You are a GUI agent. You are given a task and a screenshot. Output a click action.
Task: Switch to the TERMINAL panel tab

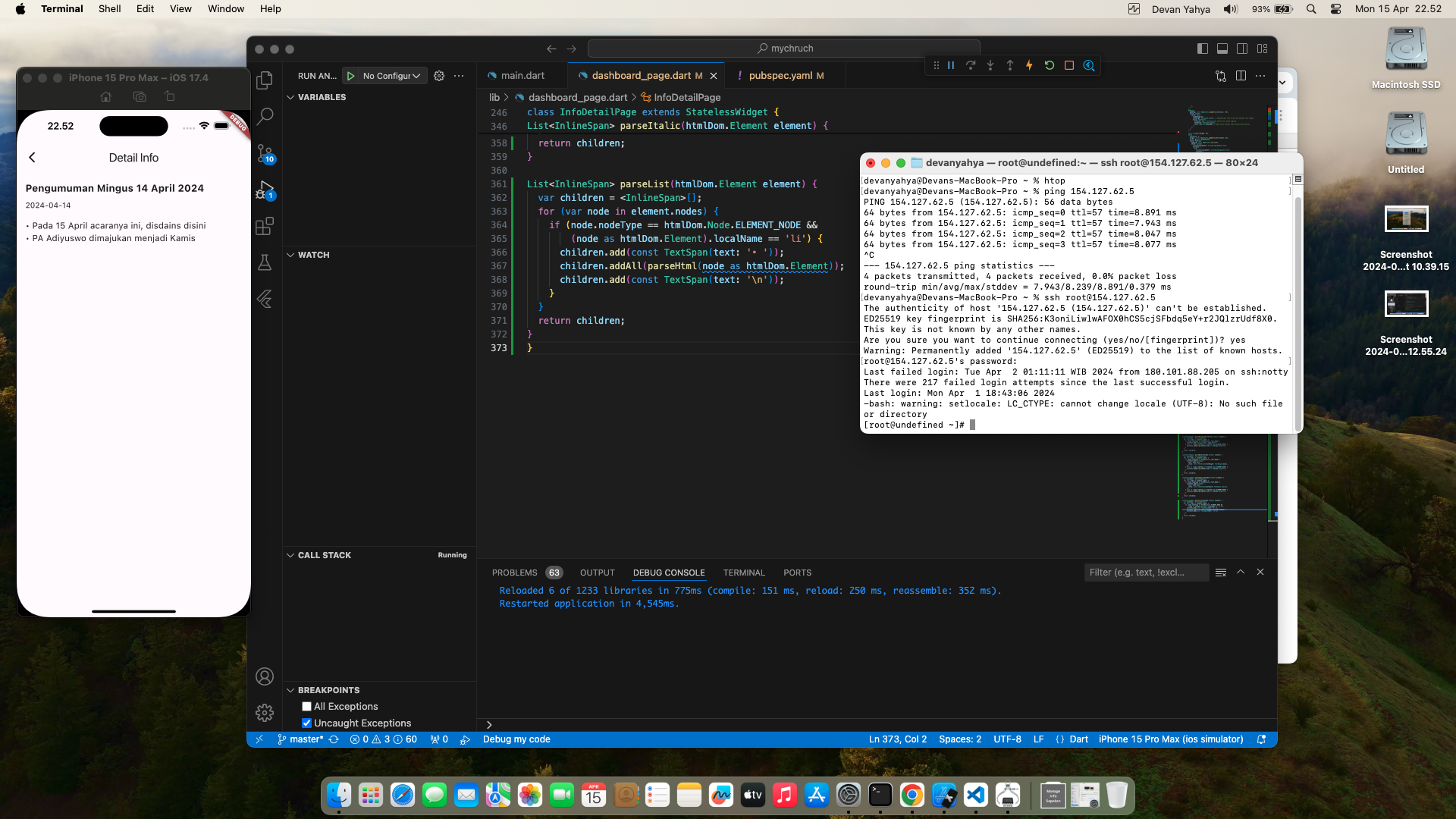743,573
